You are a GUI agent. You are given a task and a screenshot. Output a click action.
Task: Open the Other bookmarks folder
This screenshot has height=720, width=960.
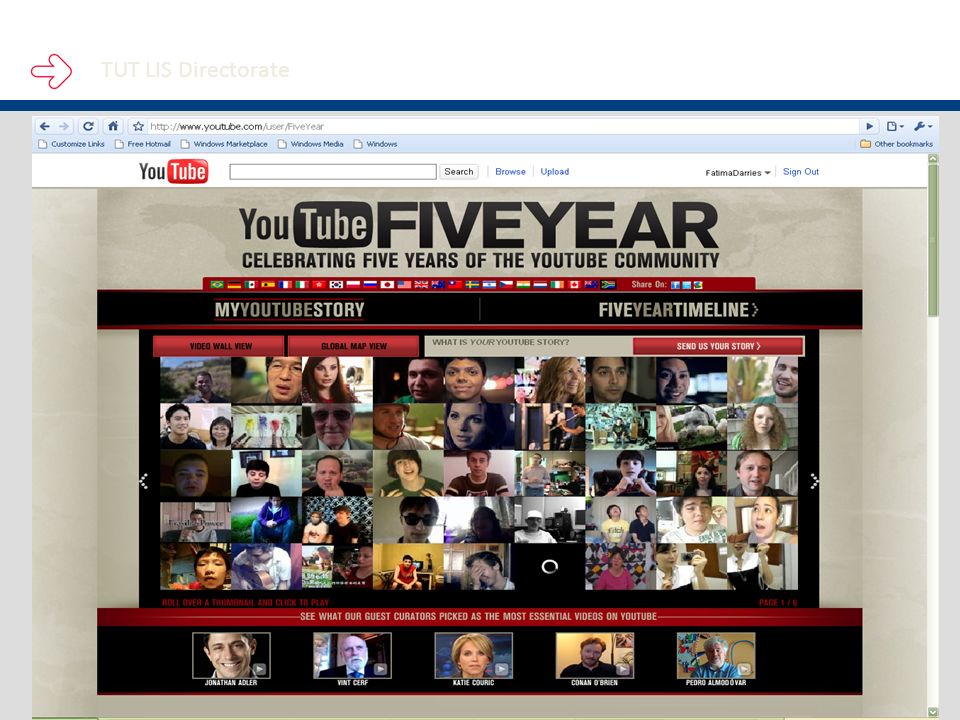[896, 144]
